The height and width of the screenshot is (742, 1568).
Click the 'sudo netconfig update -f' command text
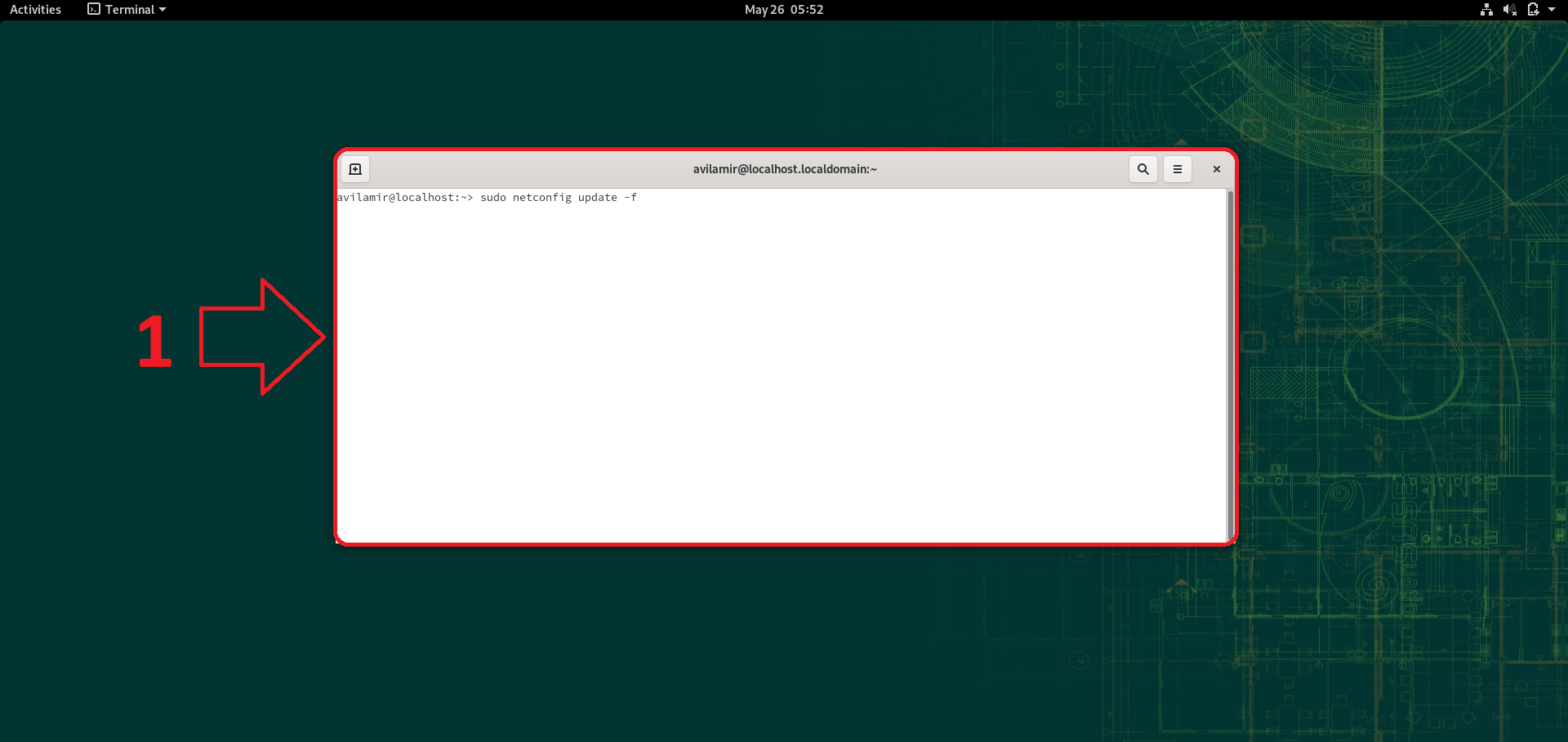click(558, 198)
